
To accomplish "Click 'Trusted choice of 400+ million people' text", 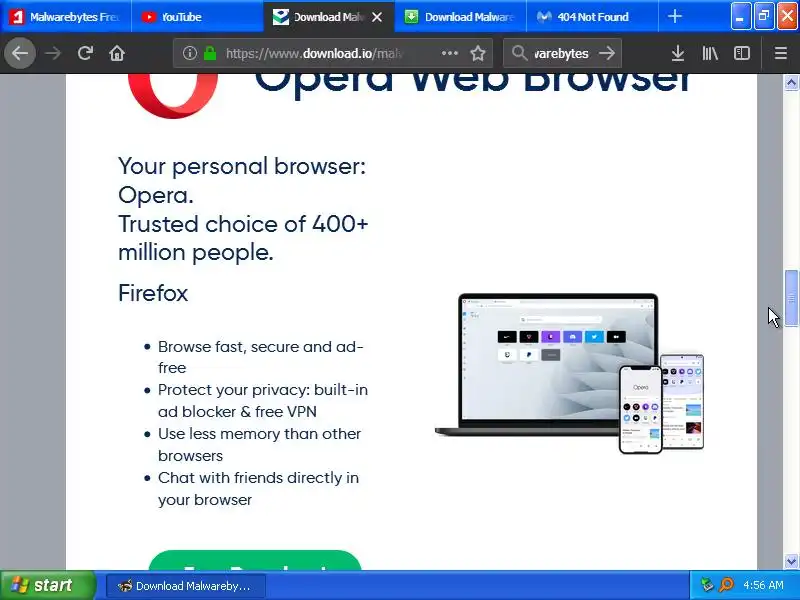I will point(243,238).
